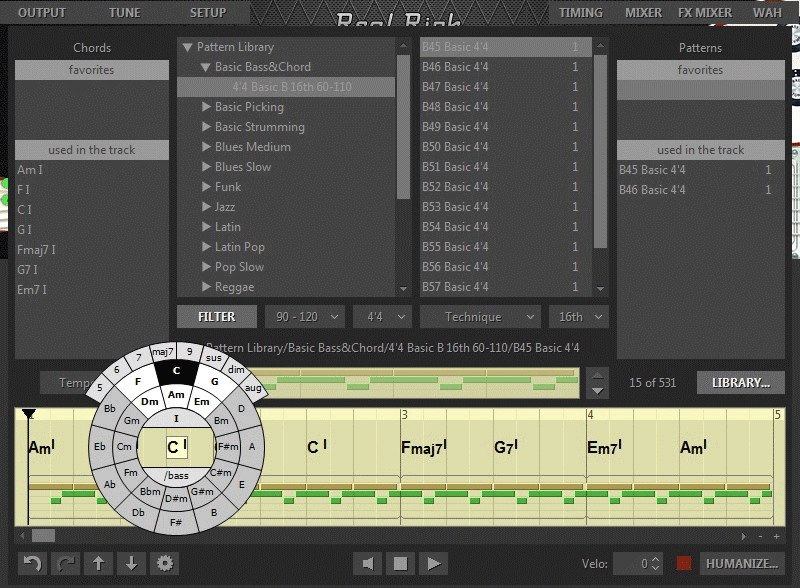Select pattern B53 Basic 4'4
Viewport: 800px width, 588px height.
(x=506, y=206)
